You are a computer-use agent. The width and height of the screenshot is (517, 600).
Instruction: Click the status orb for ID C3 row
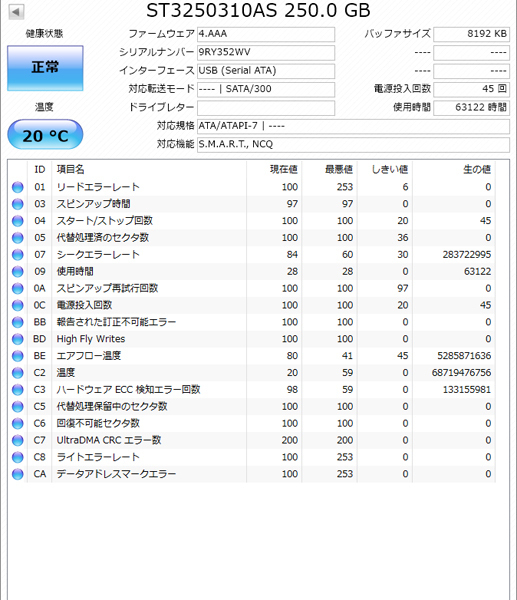click(18, 390)
